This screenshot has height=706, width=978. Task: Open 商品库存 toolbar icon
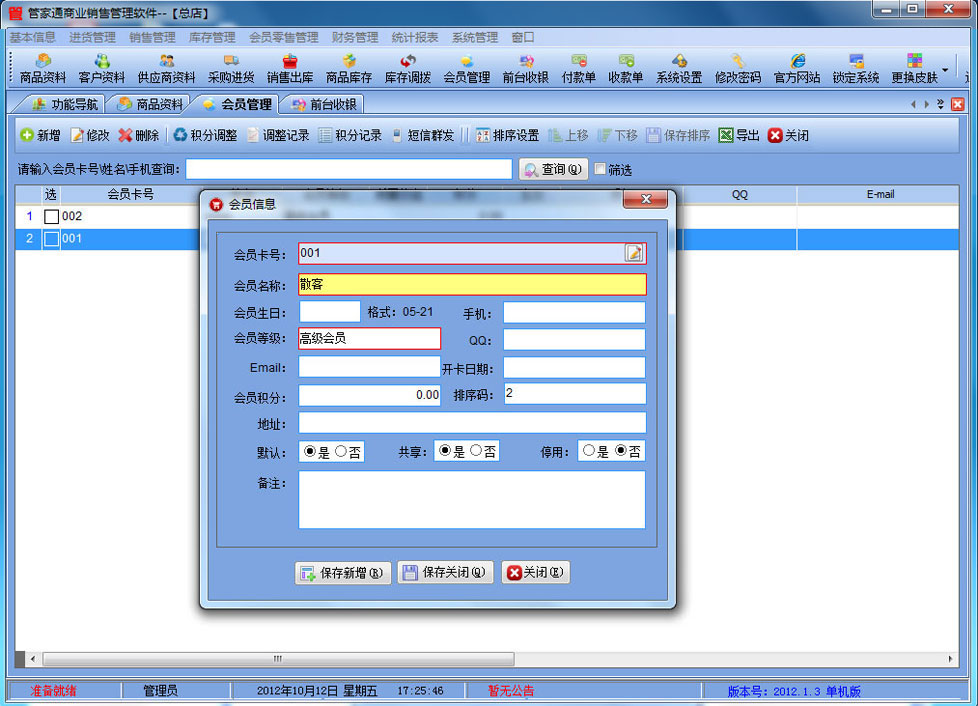tap(349, 69)
